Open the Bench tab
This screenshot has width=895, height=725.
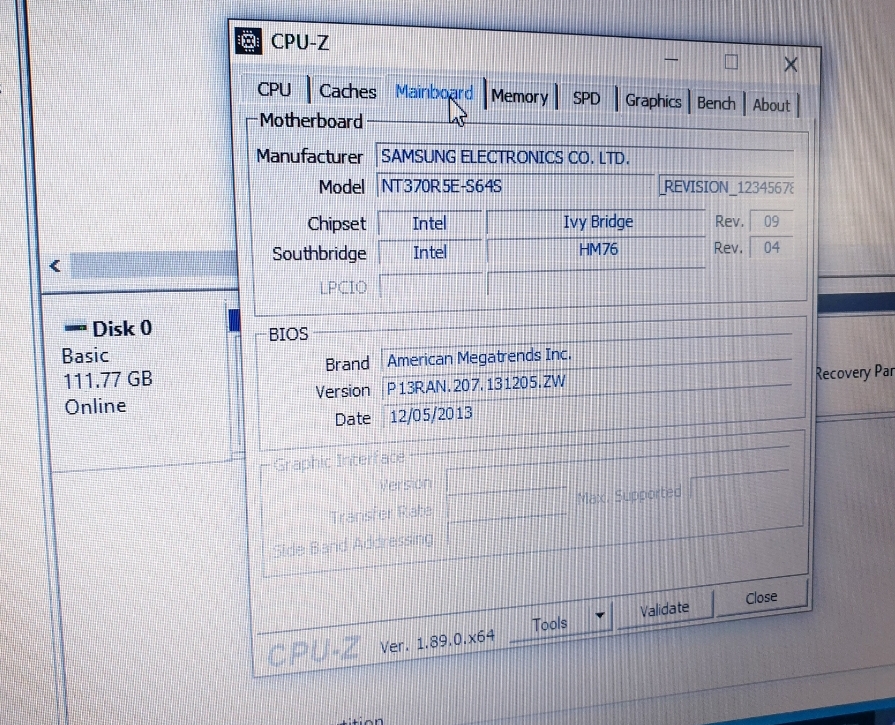click(716, 103)
